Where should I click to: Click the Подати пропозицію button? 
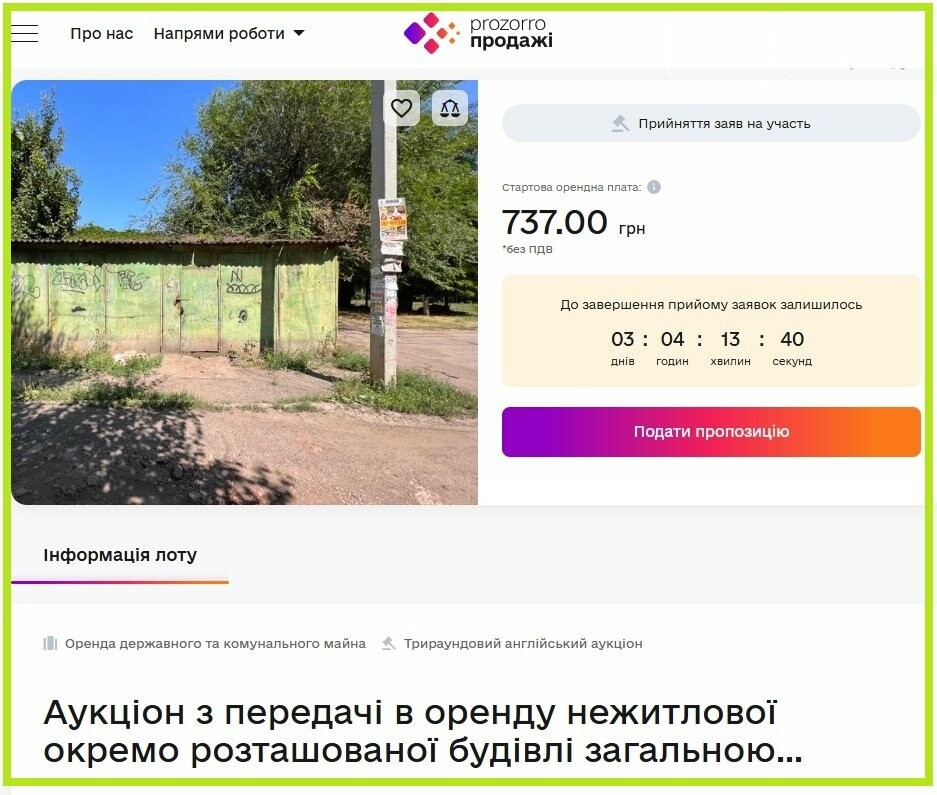click(x=711, y=432)
